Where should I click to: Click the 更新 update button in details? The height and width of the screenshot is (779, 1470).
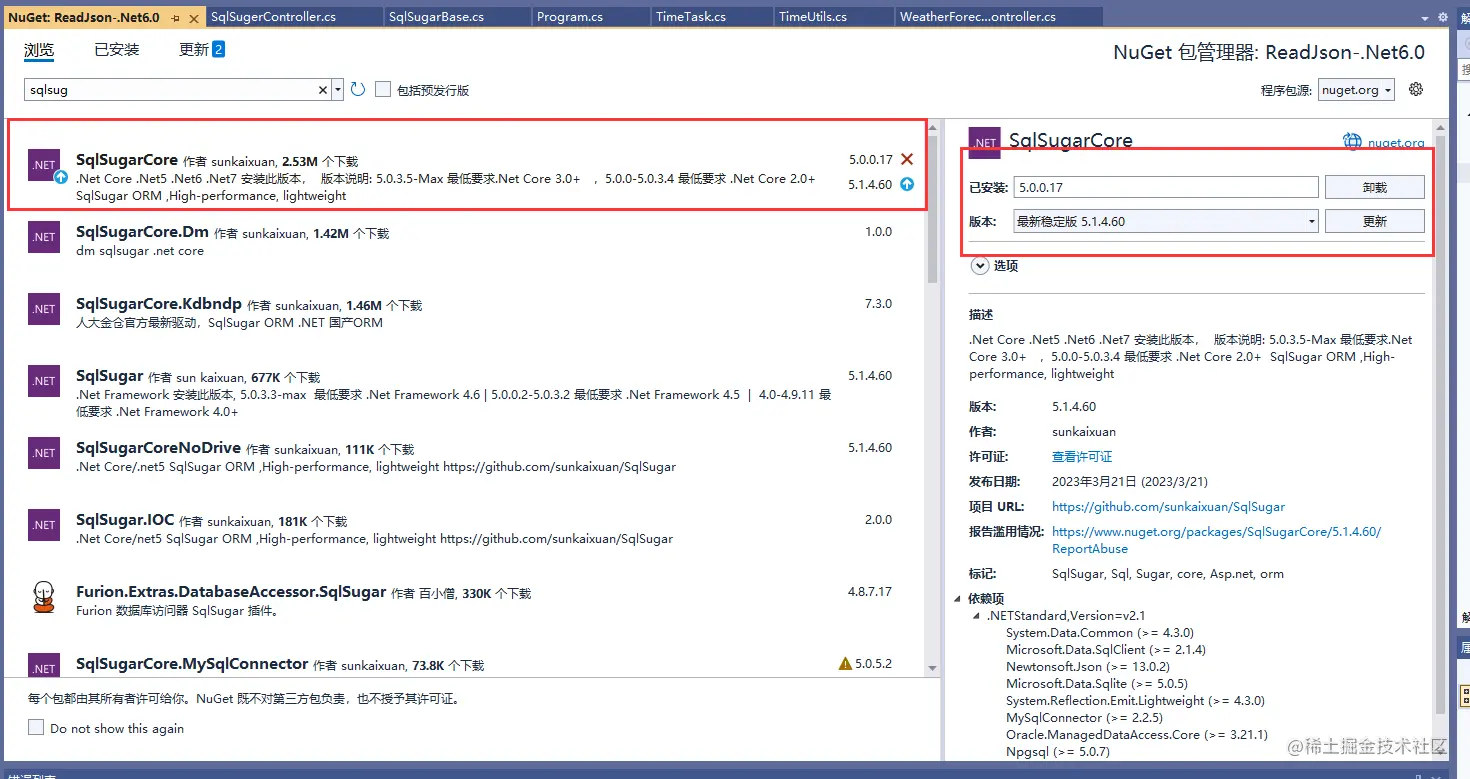pos(1374,221)
